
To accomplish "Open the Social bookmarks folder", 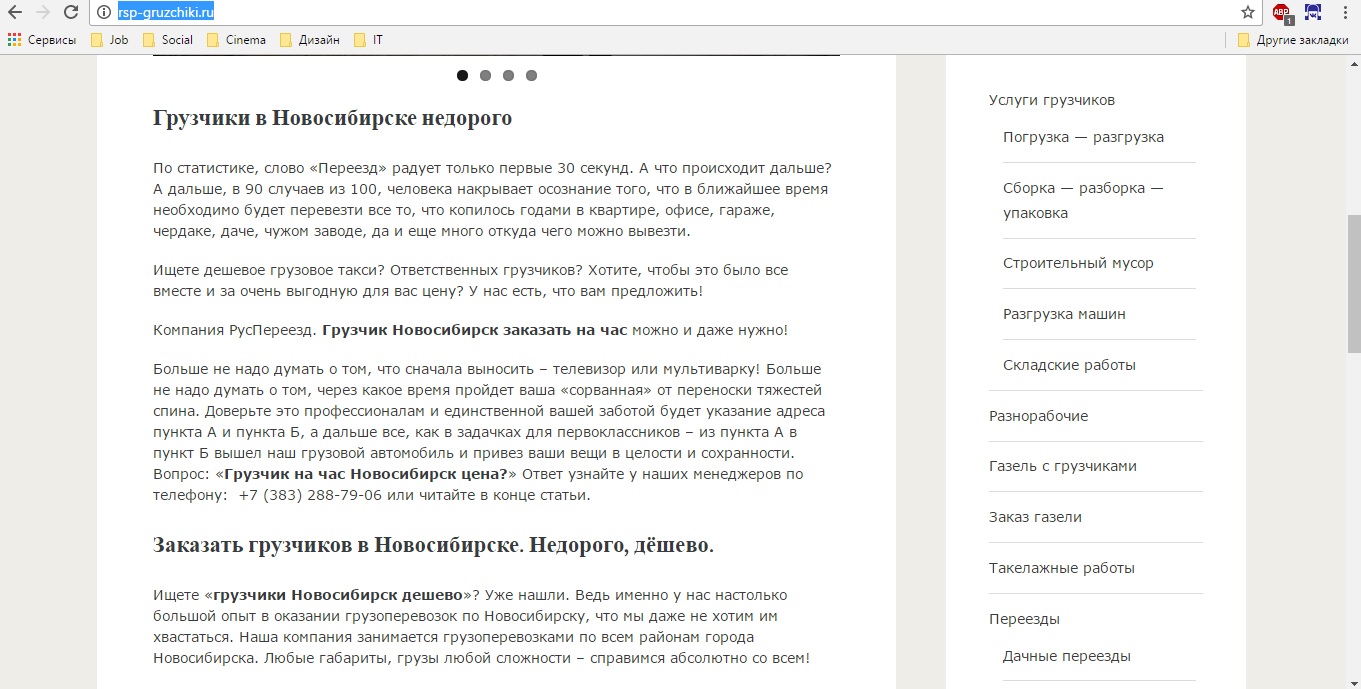I will [167, 40].
